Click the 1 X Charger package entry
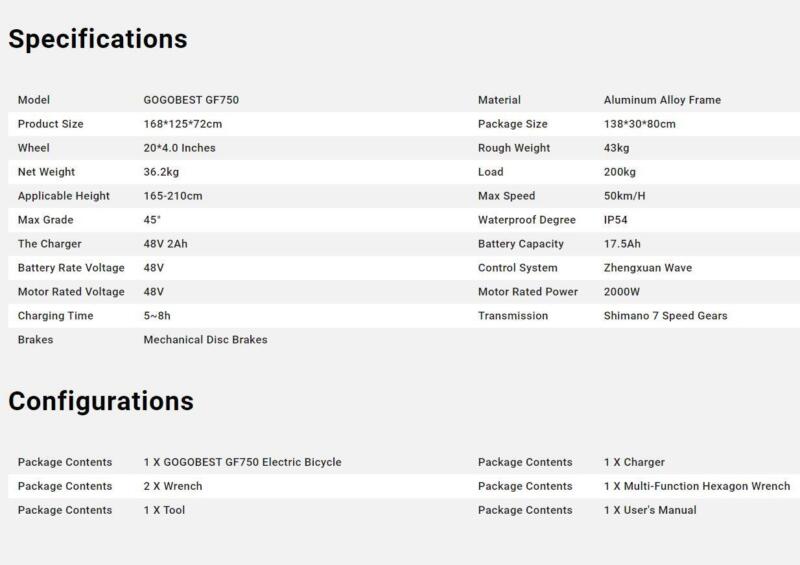Image resolution: width=800 pixels, height=565 pixels. (x=634, y=462)
